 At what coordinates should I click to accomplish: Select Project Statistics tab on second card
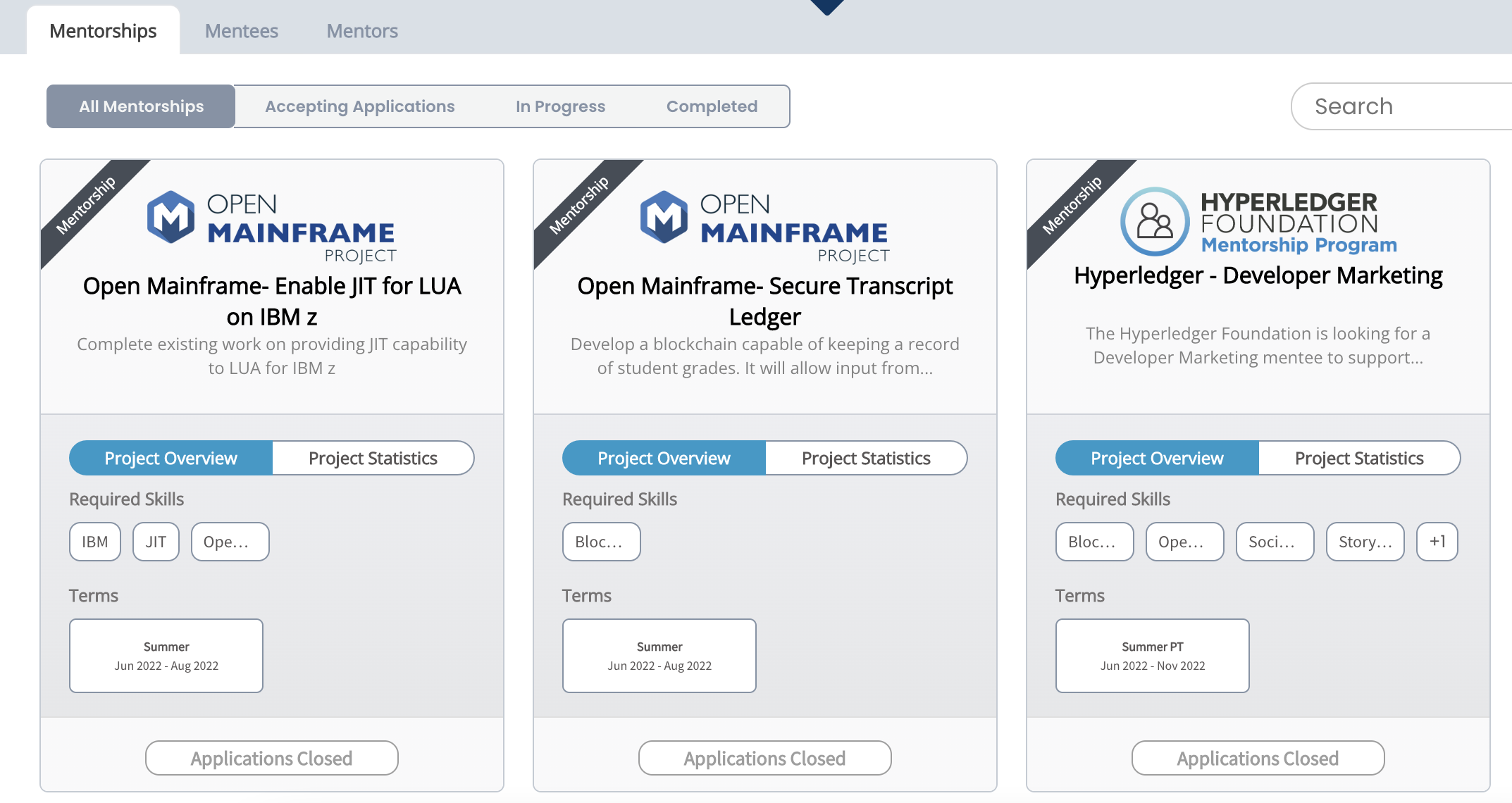point(865,458)
